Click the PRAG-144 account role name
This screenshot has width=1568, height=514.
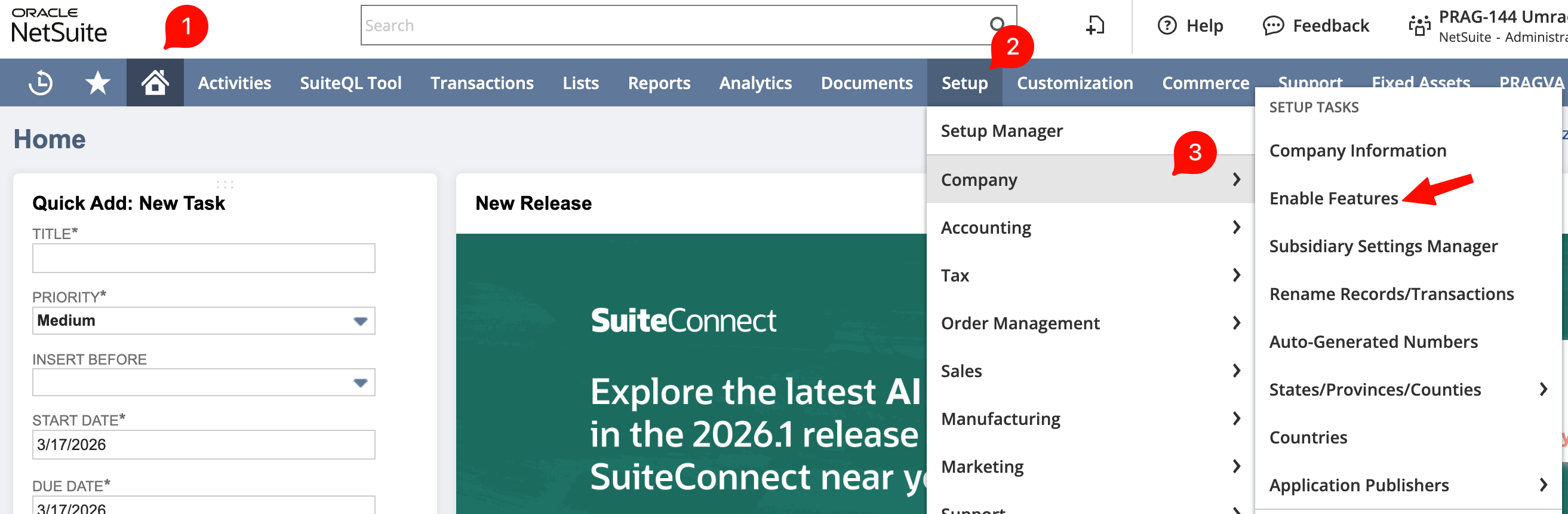pos(1502,17)
